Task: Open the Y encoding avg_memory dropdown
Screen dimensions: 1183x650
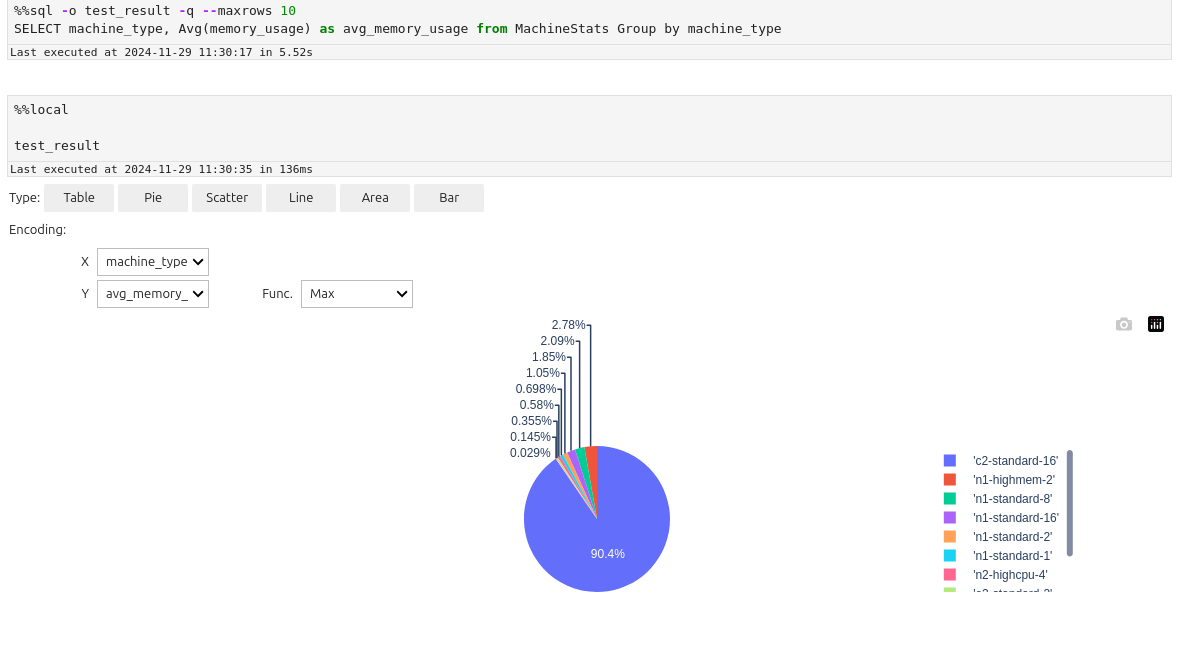Action: tap(153, 294)
